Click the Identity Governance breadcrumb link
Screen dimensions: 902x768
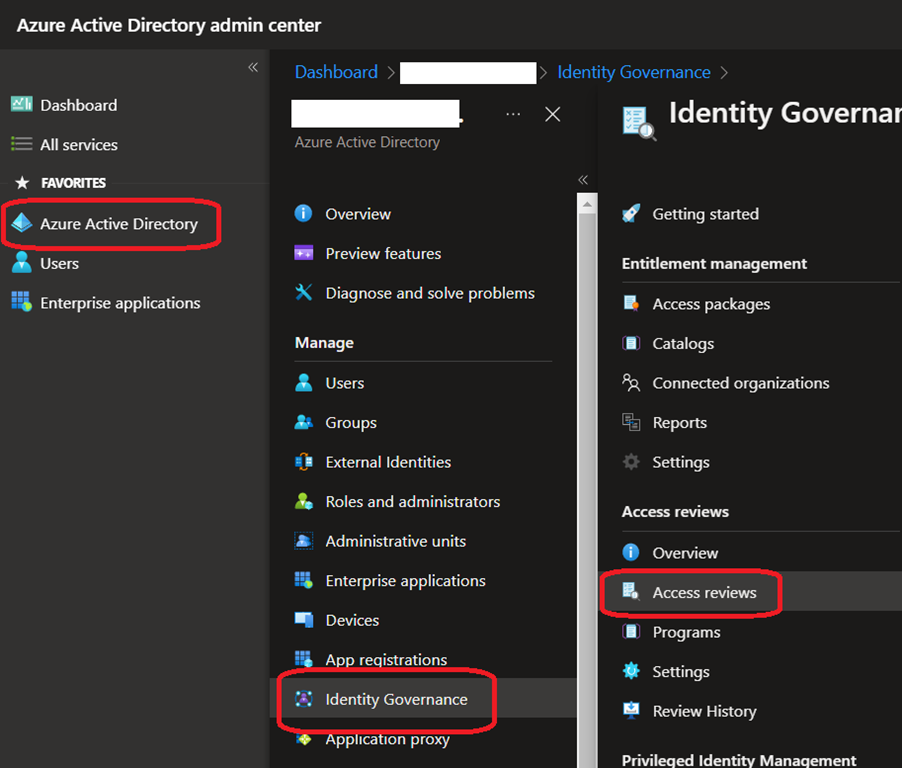click(x=634, y=72)
